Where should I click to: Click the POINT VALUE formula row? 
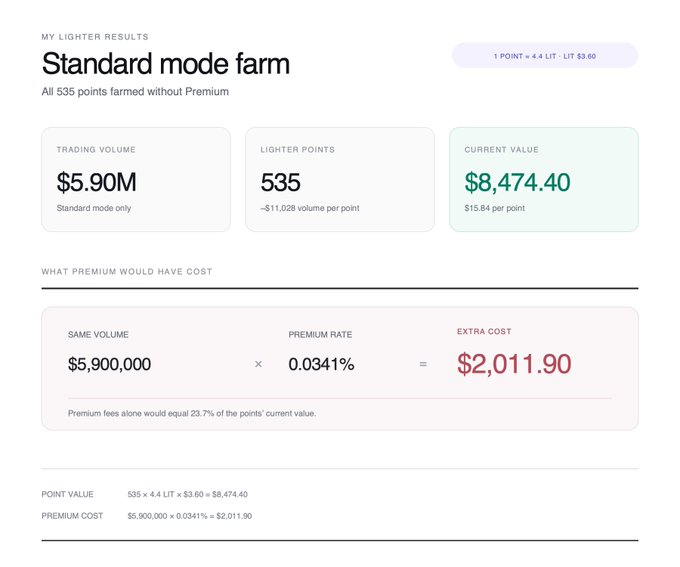pos(144,494)
